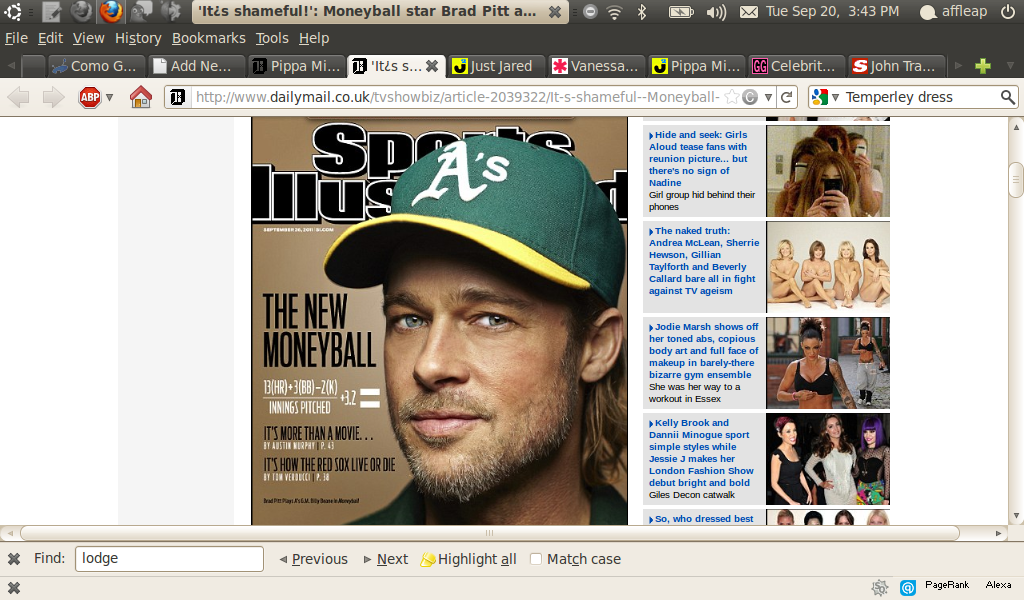The image size is (1024, 600).
Task: Switch to the John Tra... tab
Action: tap(897, 66)
